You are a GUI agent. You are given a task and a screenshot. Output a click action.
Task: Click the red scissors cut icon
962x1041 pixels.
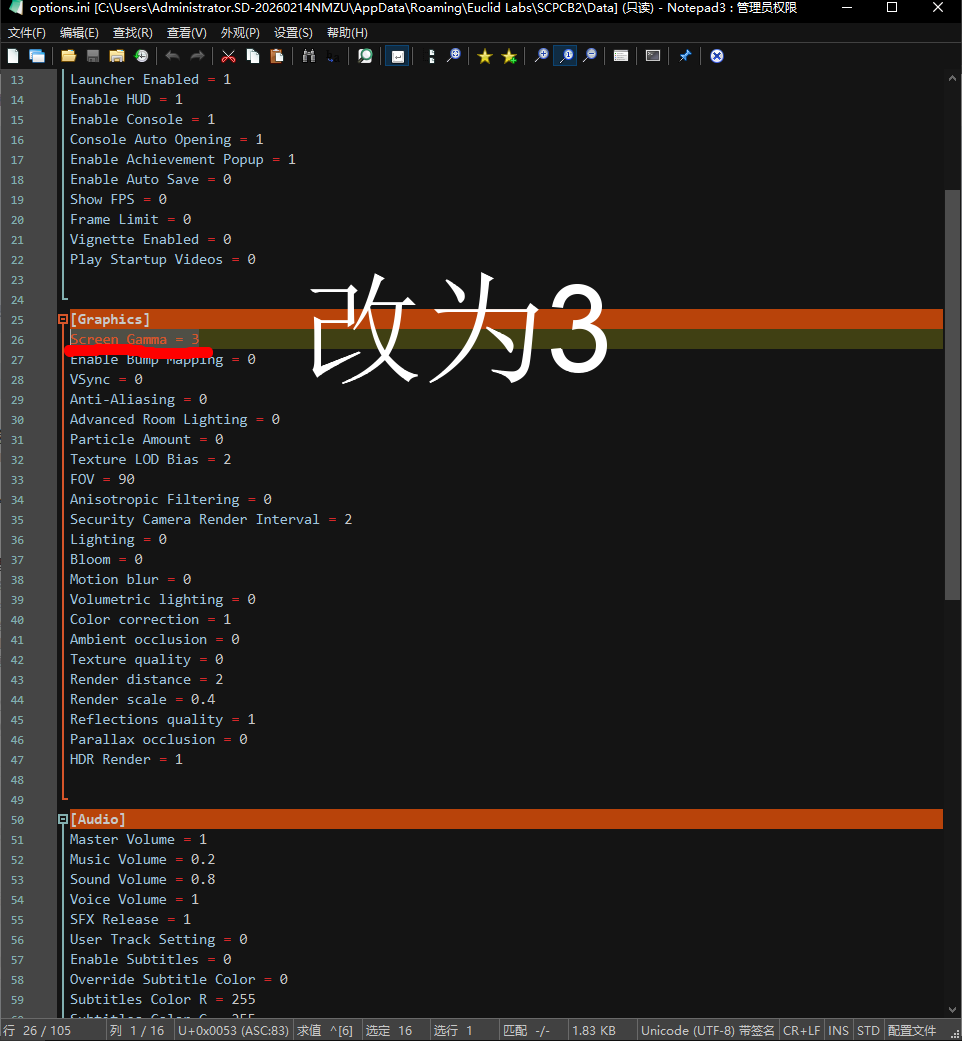(228, 56)
